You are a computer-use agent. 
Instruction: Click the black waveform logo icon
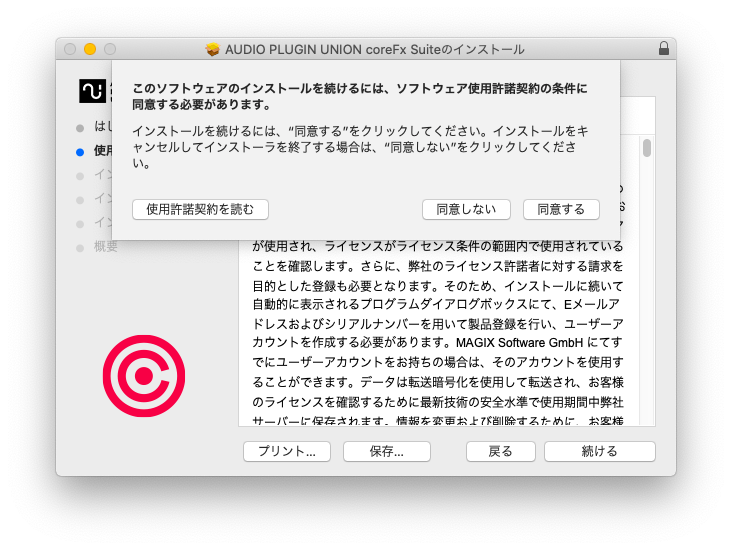coord(92,91)
